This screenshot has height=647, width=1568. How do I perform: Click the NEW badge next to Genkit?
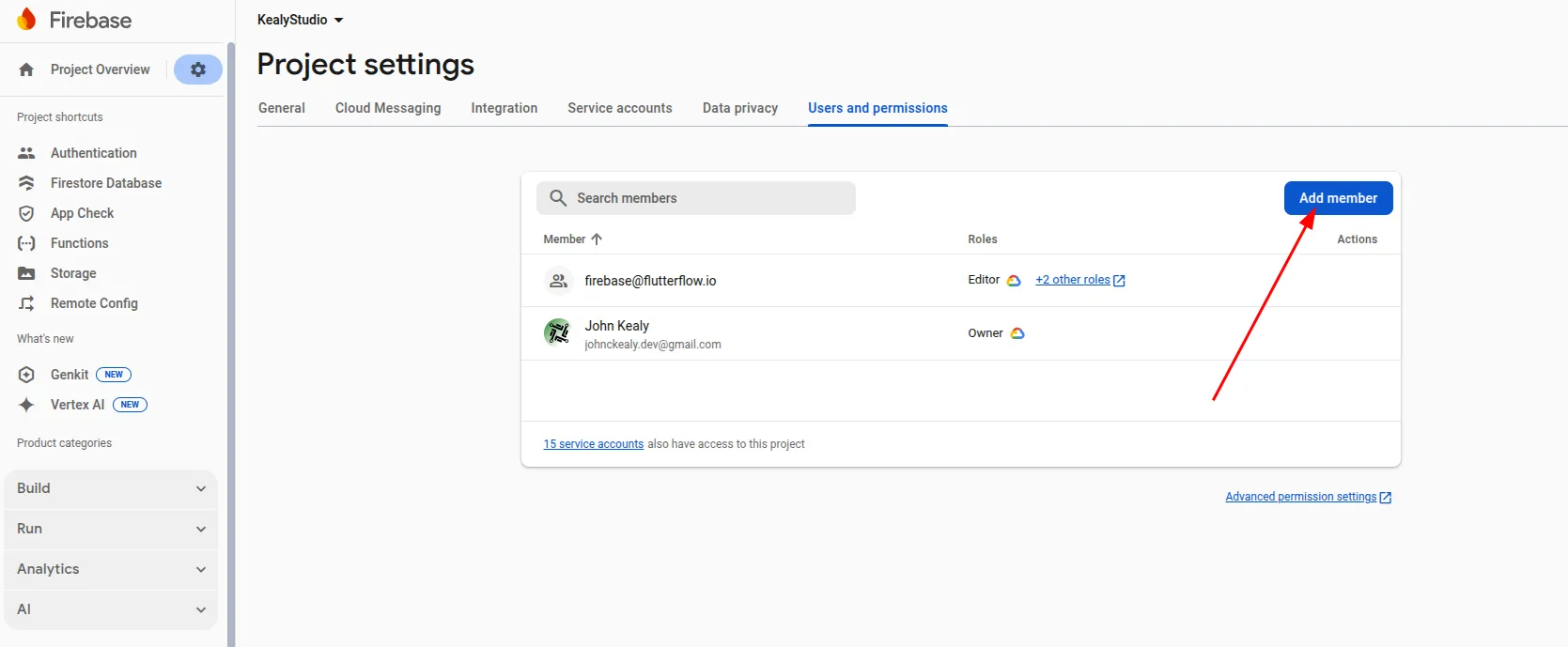114,375
